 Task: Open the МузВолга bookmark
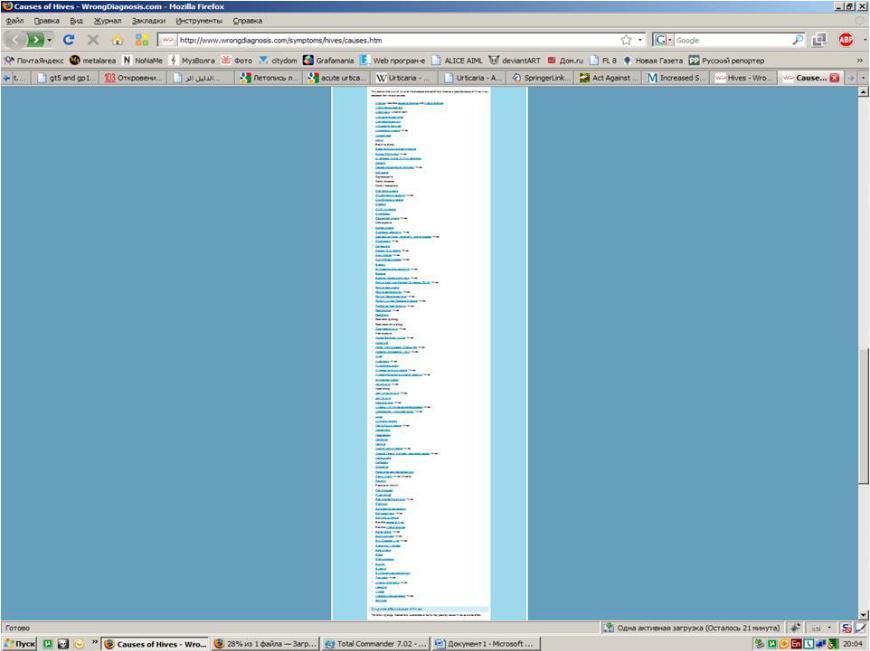click(192, 60)
